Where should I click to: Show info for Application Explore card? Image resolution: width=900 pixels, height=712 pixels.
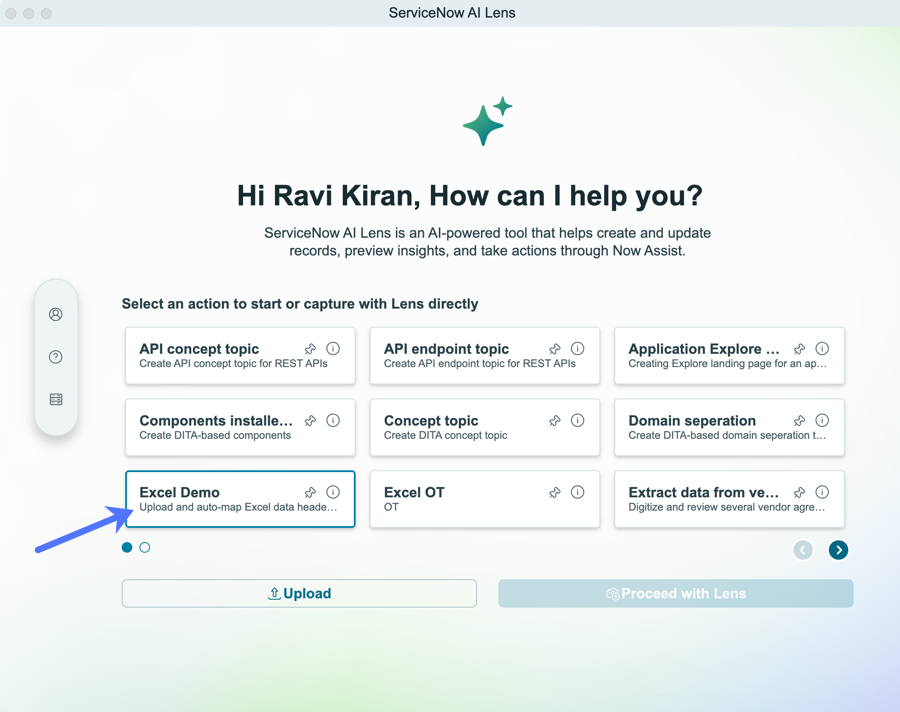pos(822,349)
